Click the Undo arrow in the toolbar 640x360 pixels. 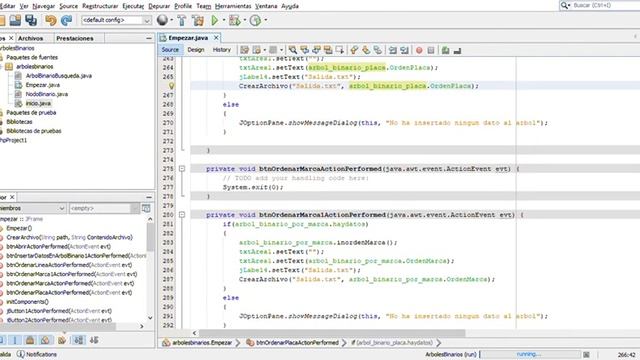(x=51, y=20)
